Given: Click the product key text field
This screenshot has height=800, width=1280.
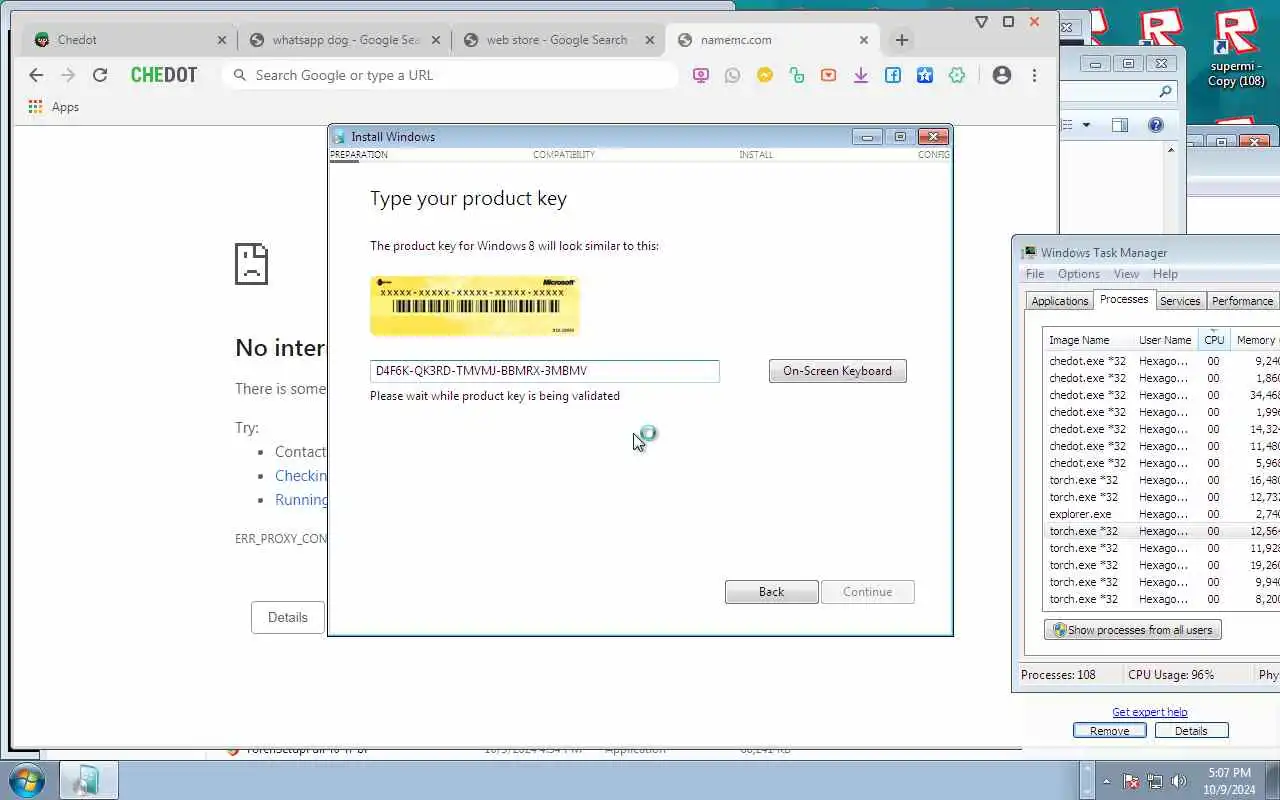Looking at the screenshot, I should [x=545, y=371].
